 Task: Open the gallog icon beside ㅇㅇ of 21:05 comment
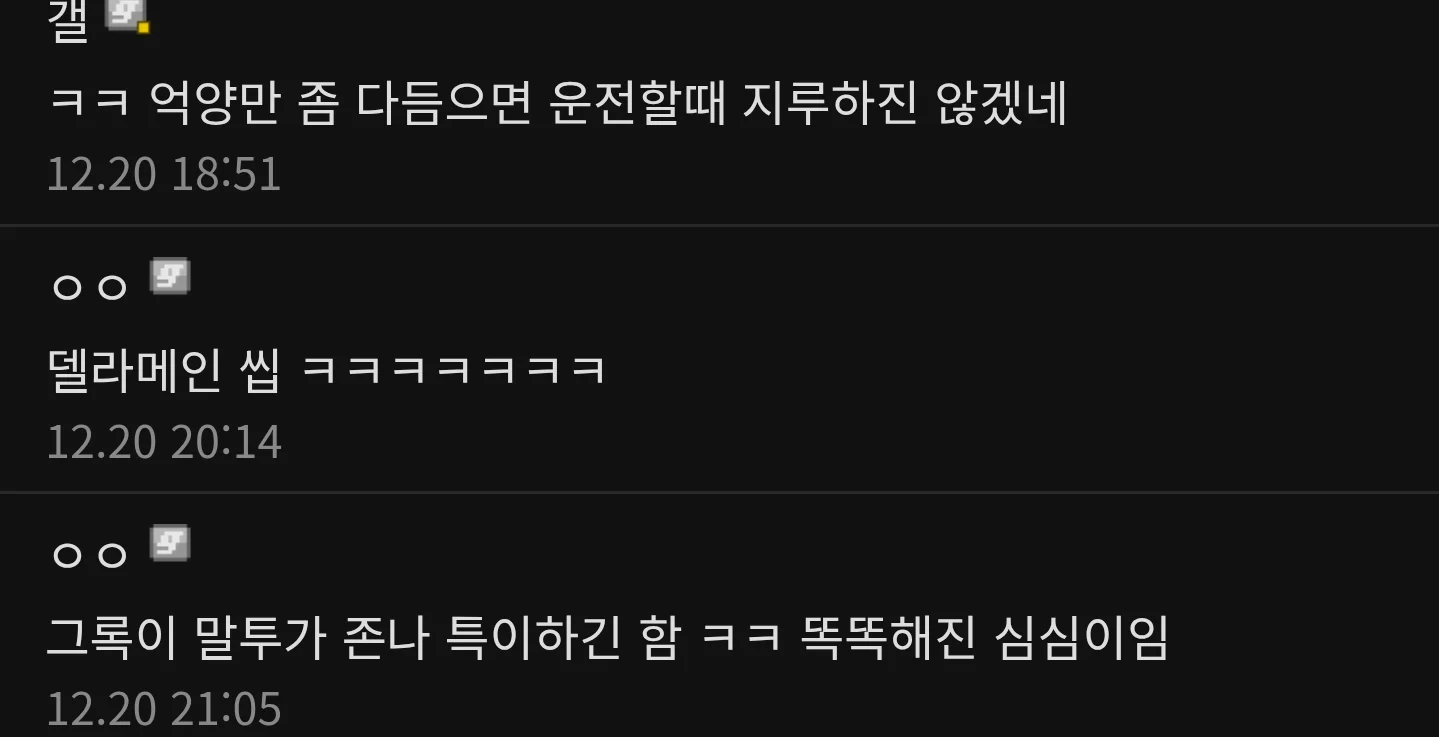(170, 543)
